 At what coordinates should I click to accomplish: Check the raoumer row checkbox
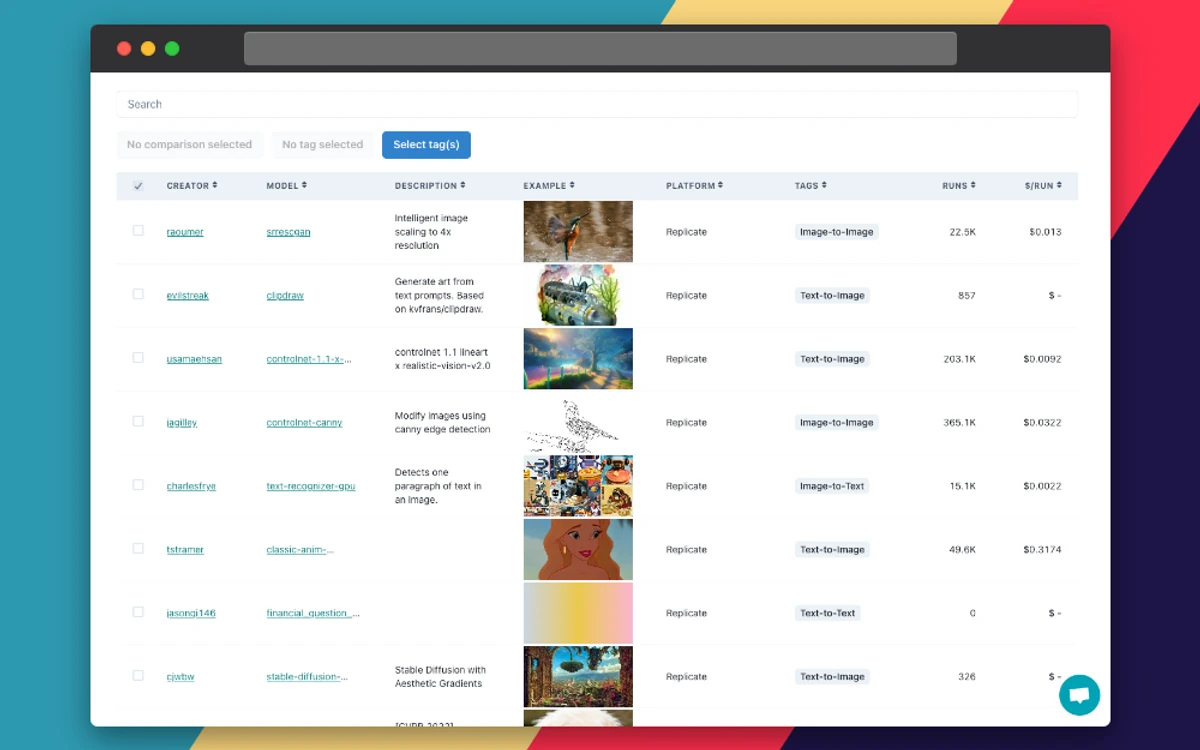[138, 231]
